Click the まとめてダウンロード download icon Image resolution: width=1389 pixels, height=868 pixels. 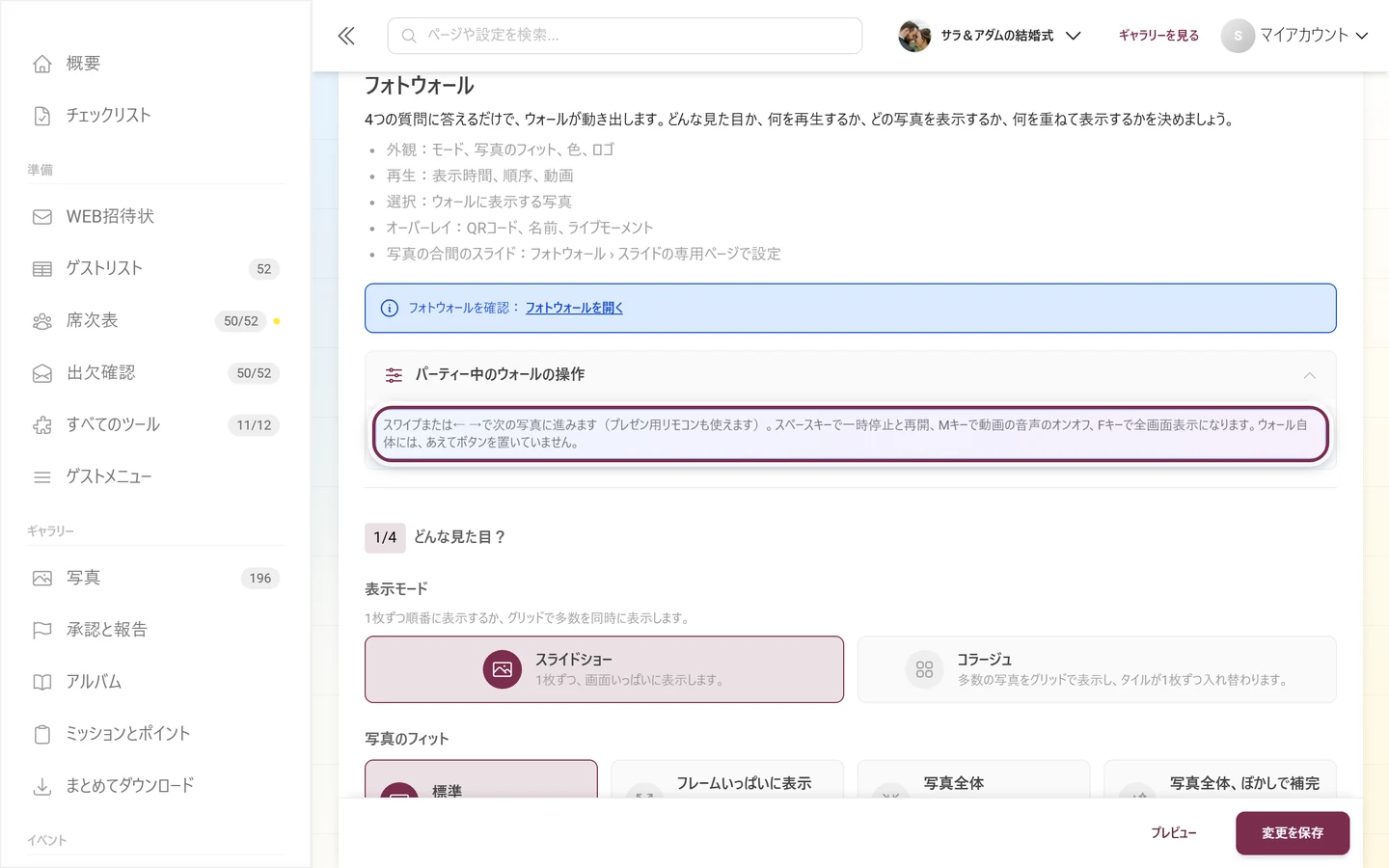click(x=42, y=787)
